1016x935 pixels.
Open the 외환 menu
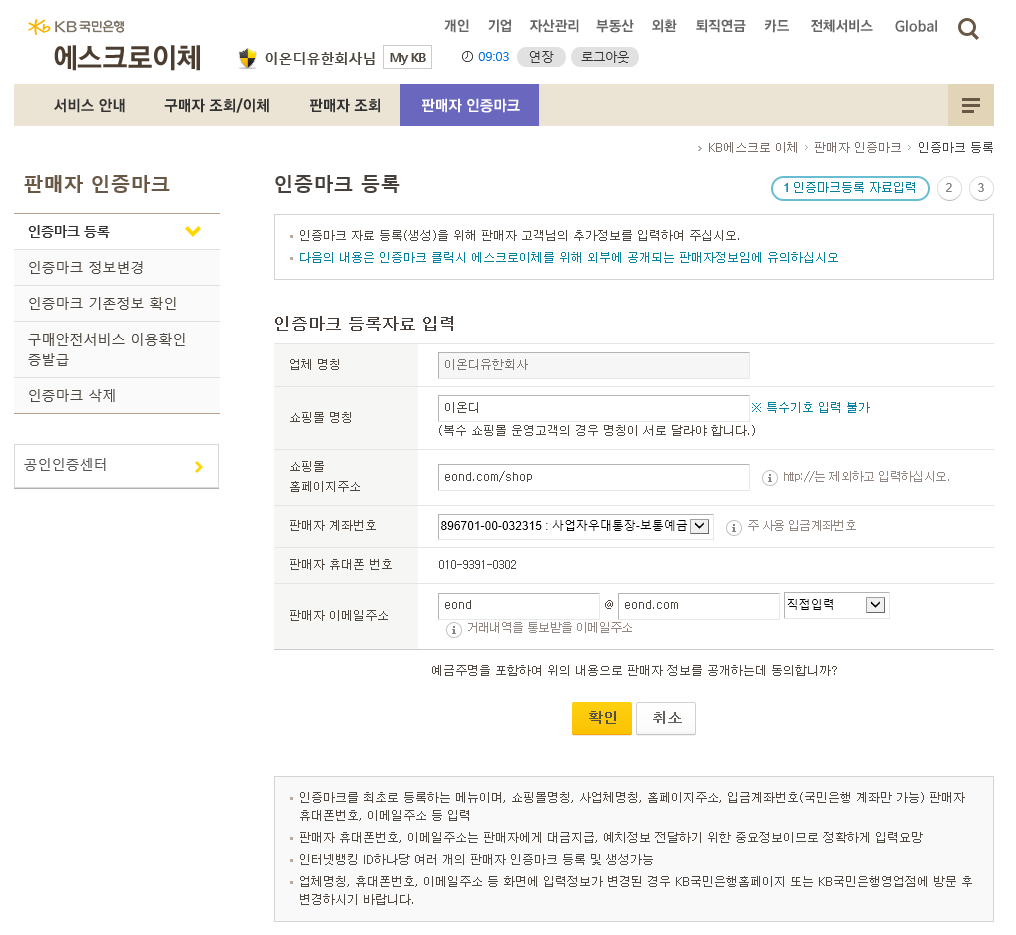[x=664, y=26]
